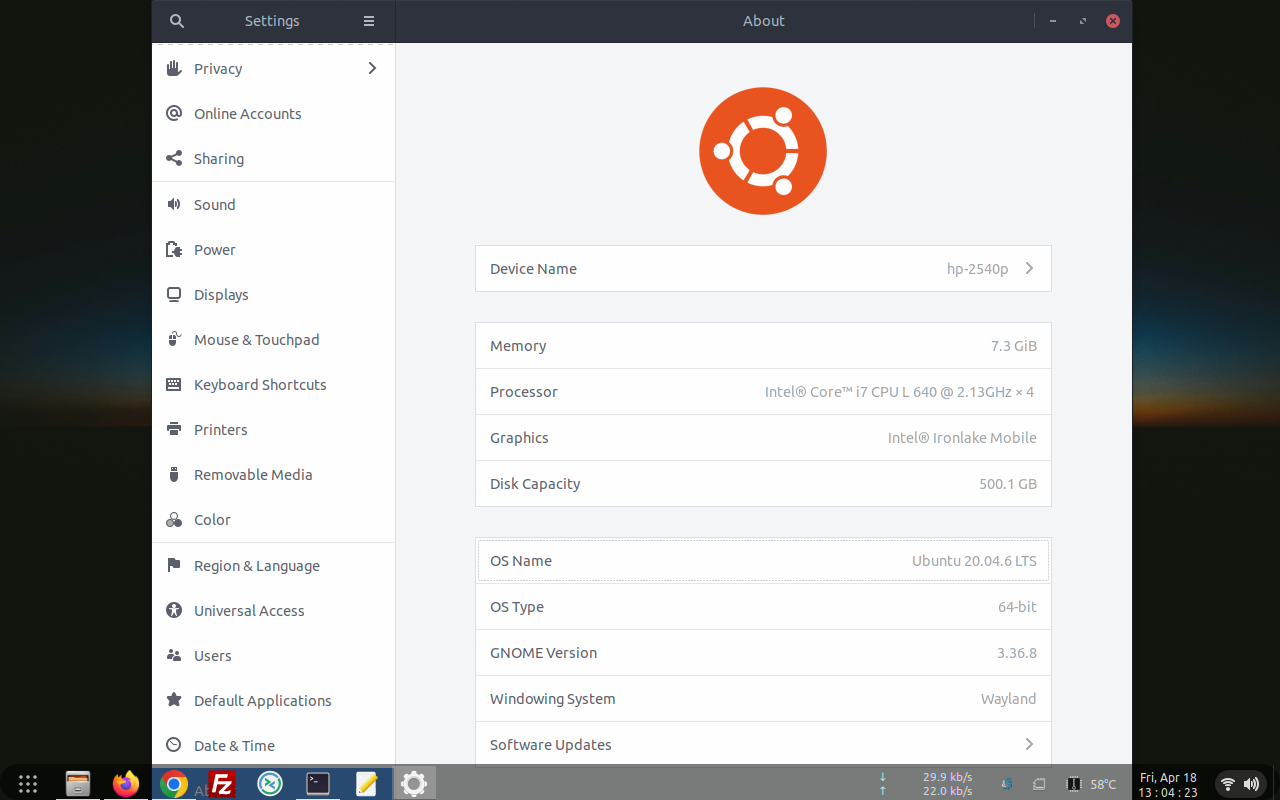
Task: Switch to Region & Language panel
Action: coord(273,565)
